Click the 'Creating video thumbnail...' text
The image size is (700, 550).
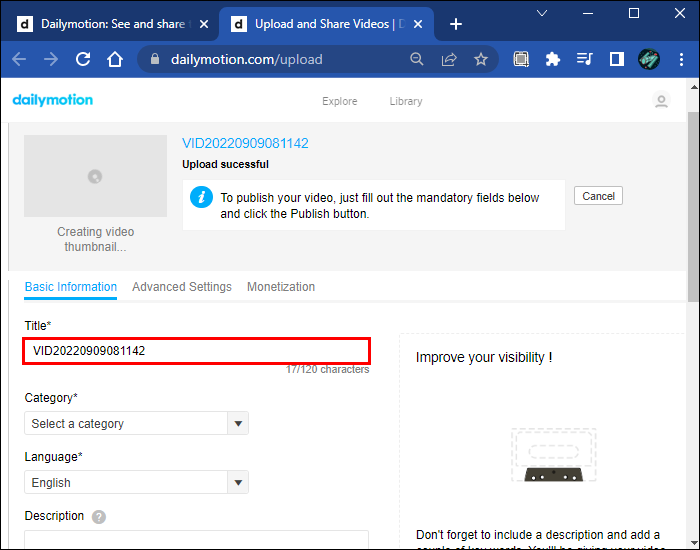pos(96,239)
